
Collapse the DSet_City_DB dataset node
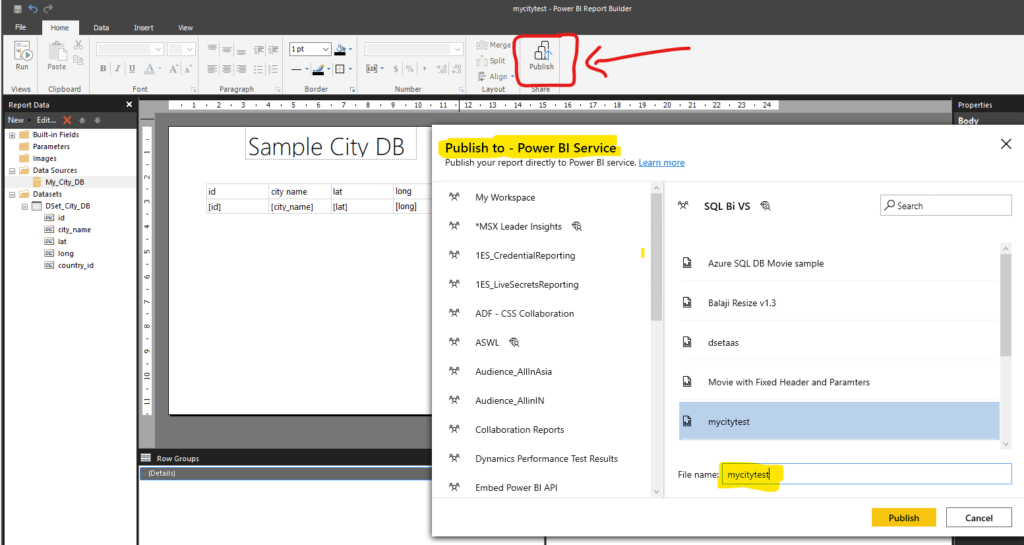[24, 206]
